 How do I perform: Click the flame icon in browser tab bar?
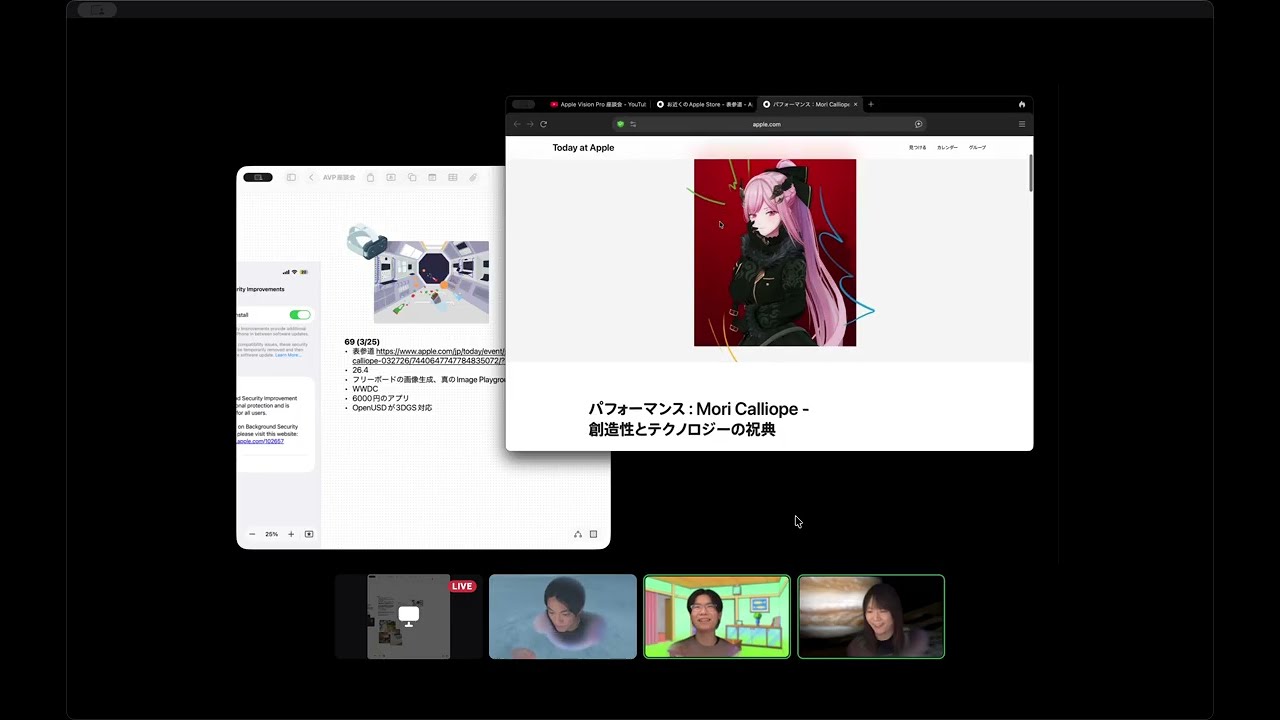1022,104
